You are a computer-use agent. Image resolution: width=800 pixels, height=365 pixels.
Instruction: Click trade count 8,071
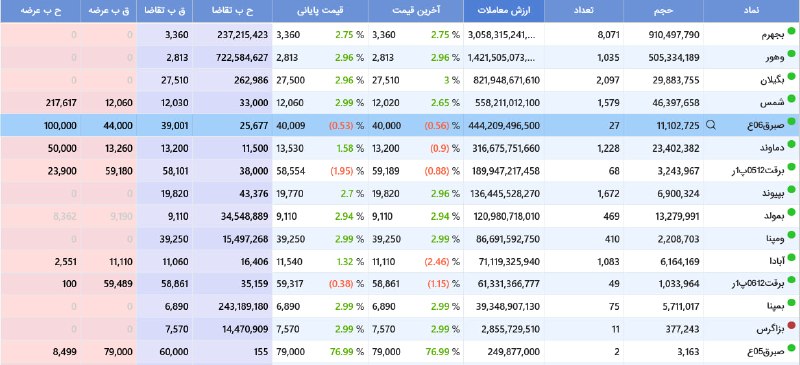608,35
